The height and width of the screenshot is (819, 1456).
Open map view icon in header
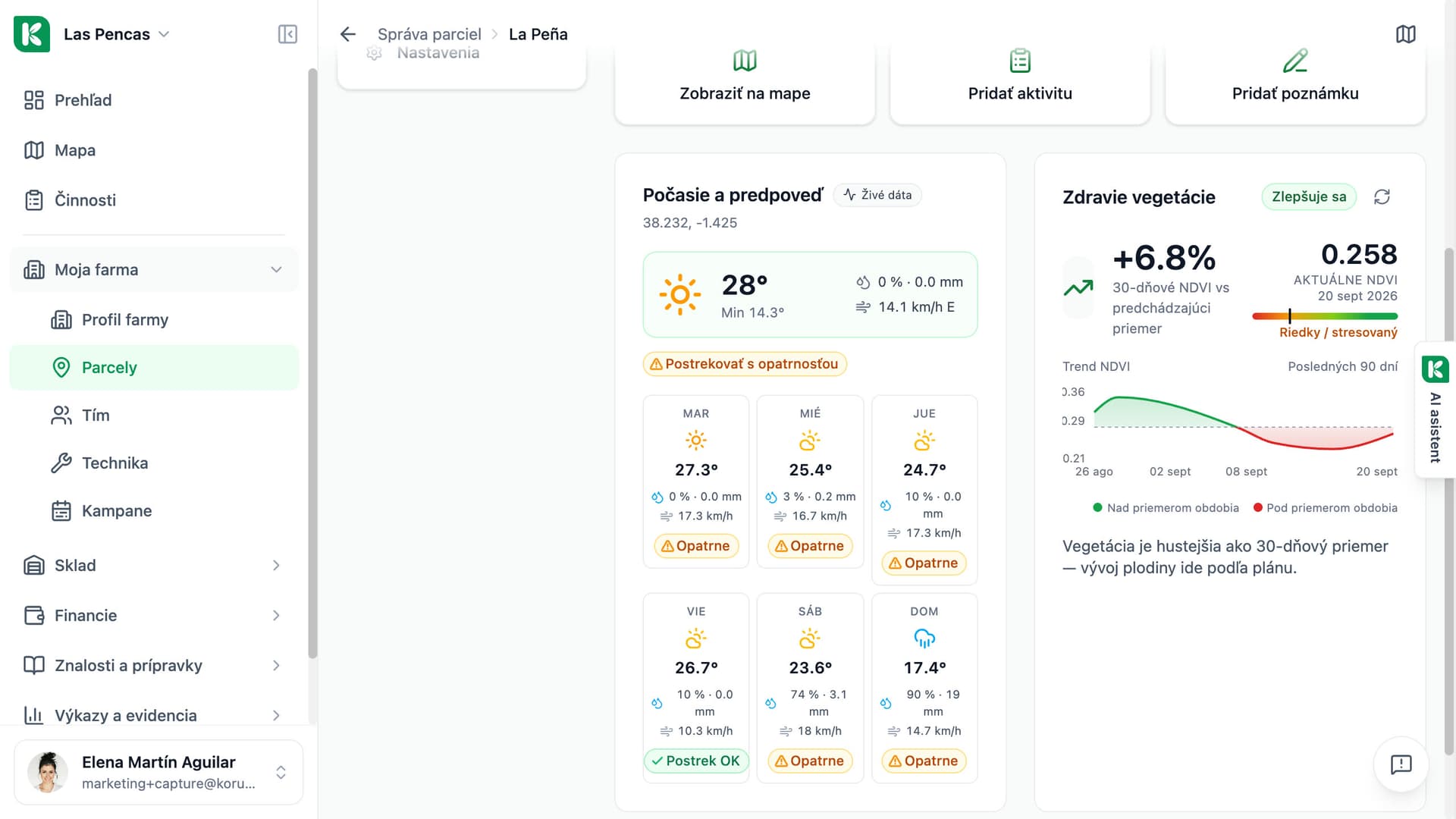tap(1405, 34)
